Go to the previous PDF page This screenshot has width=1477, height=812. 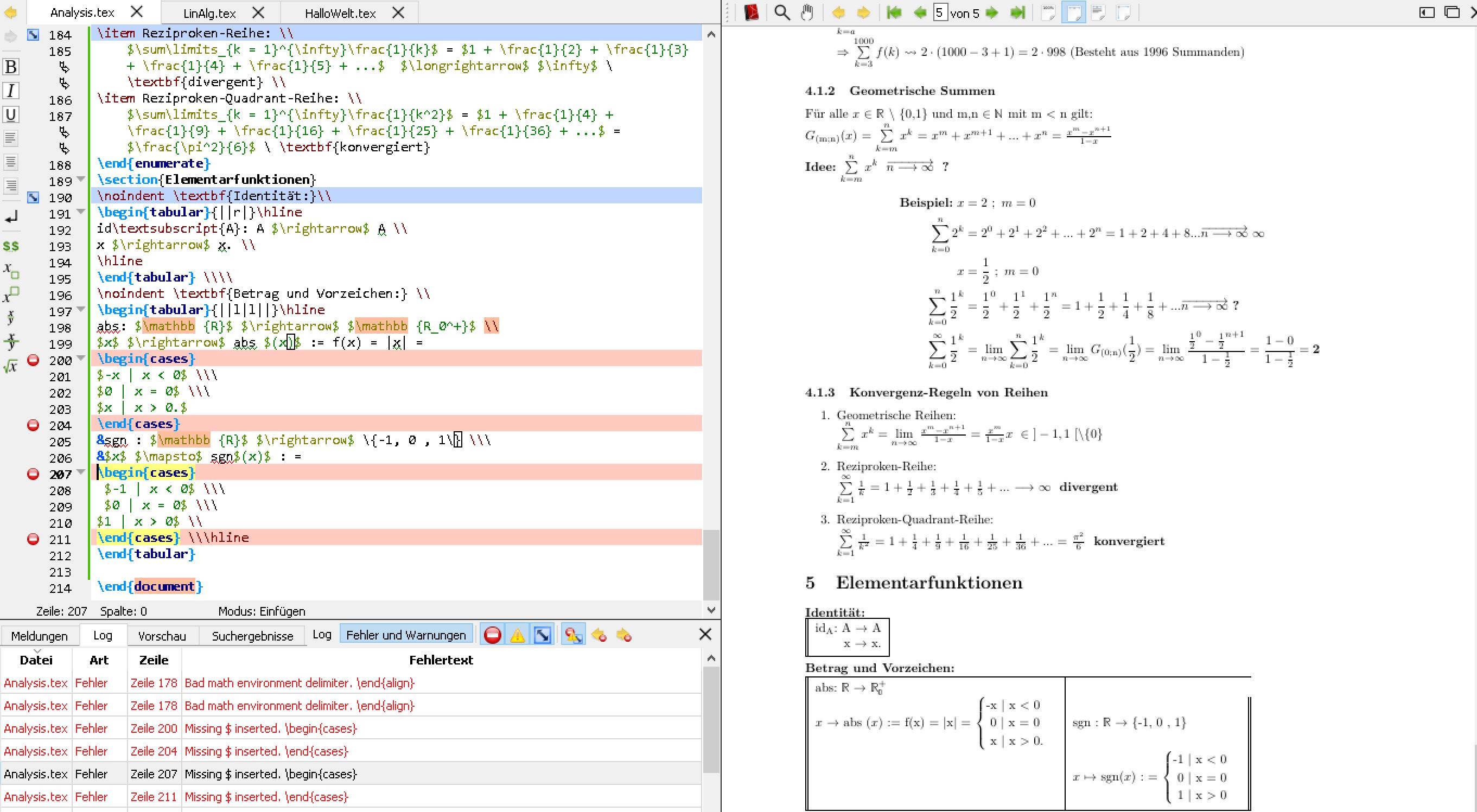(920, 12)
